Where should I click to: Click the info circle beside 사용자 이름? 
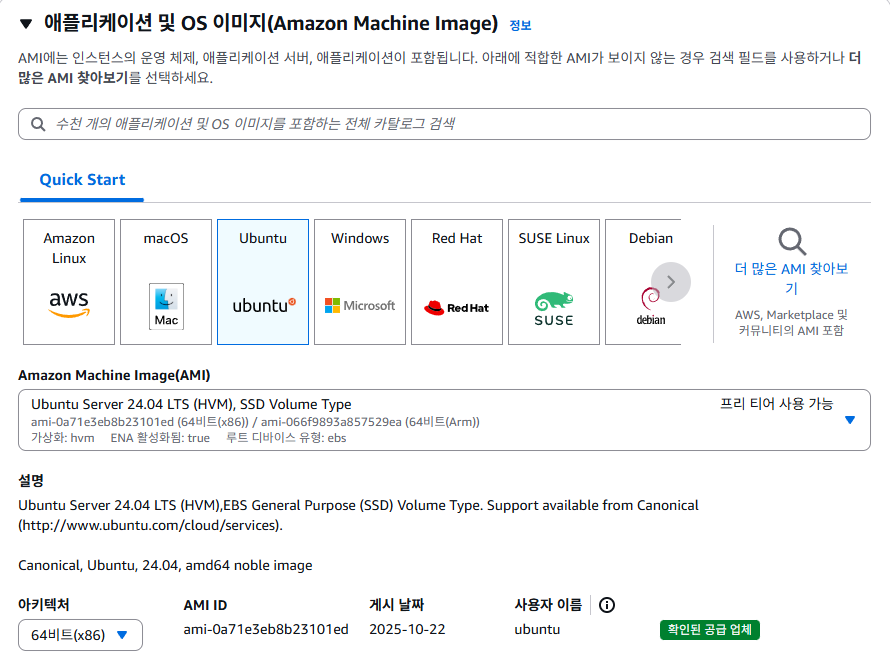point(607,605)
